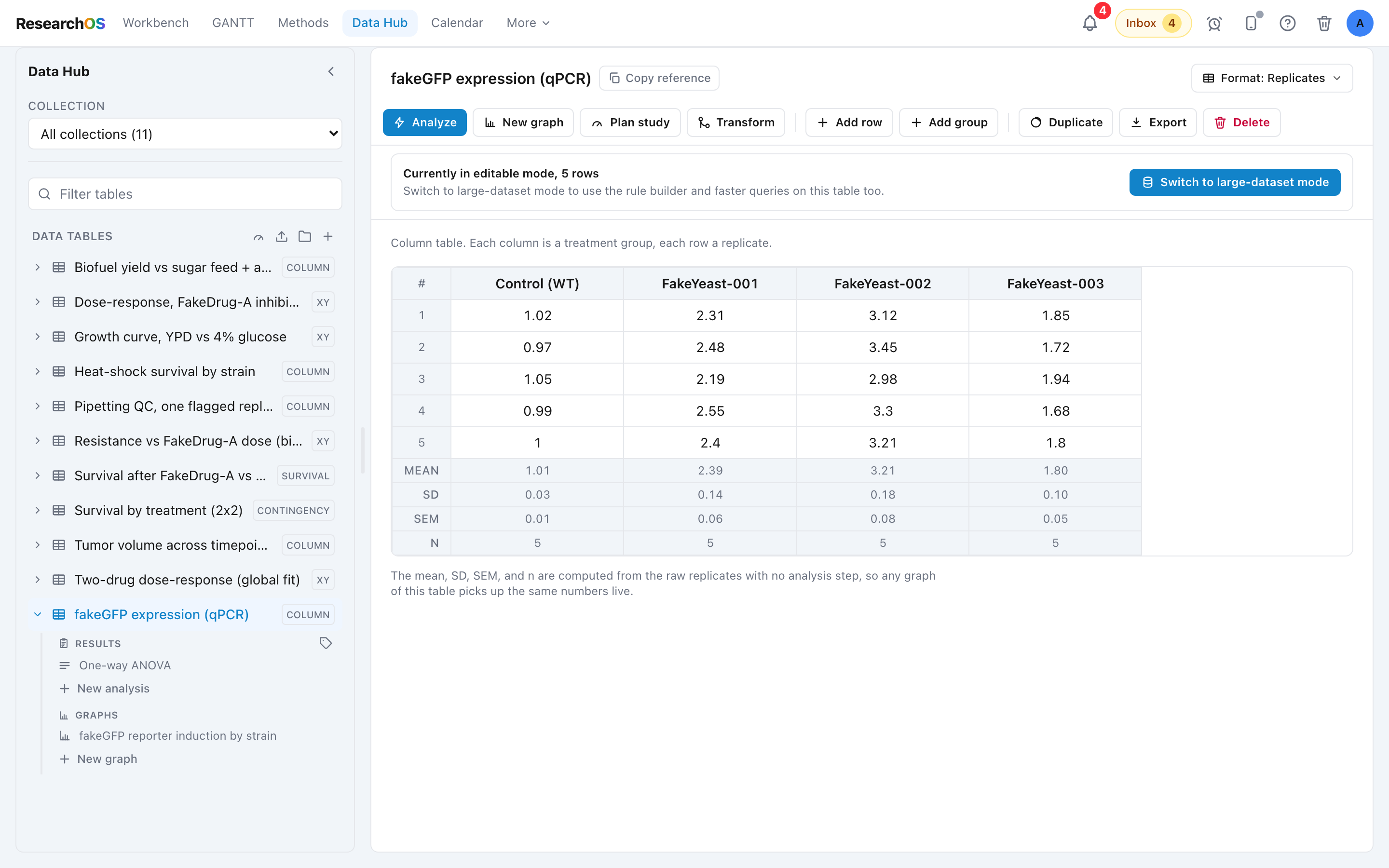Click Add row
This screenshot has width=1389, height=868.
pos(849,122)
